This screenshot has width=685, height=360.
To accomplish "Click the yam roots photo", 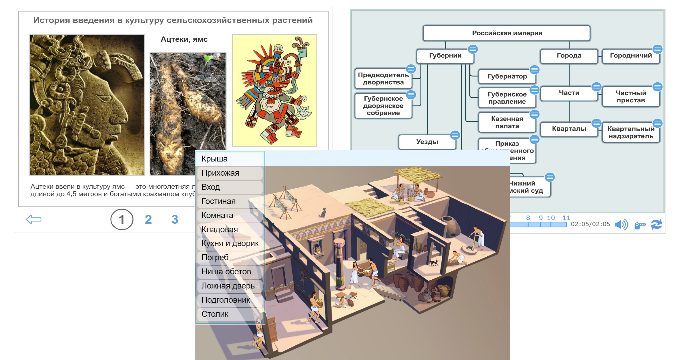I will (188, 114).
